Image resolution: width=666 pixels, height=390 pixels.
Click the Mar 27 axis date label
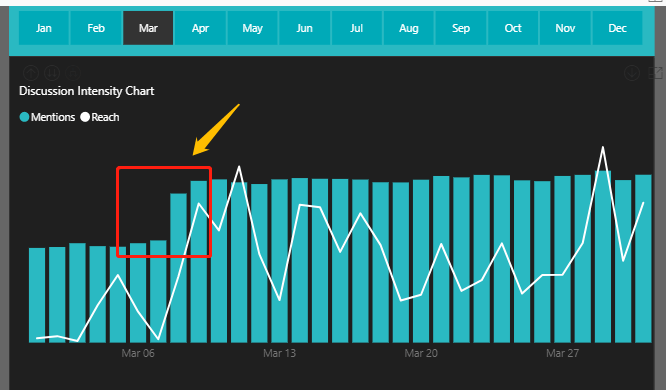coord(562,353)
